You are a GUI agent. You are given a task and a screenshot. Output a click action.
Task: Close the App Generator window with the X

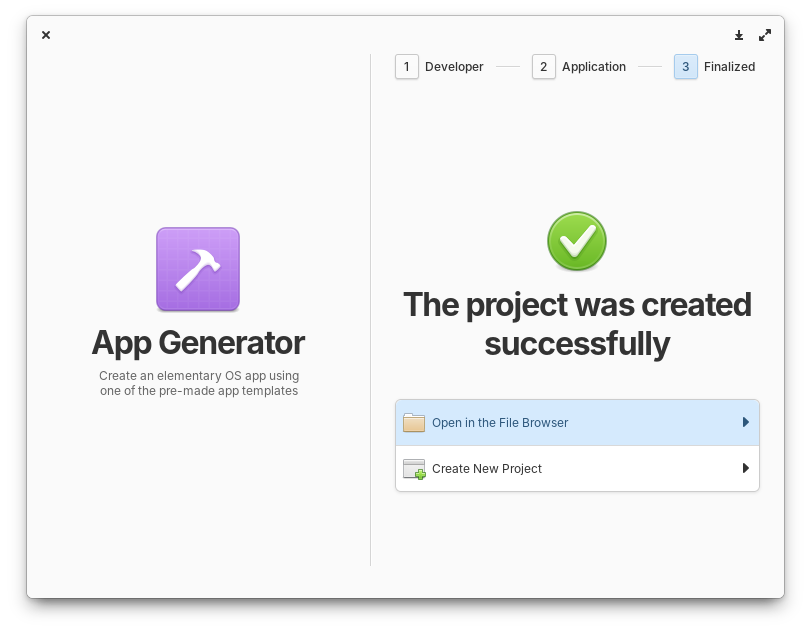(46, 35)
